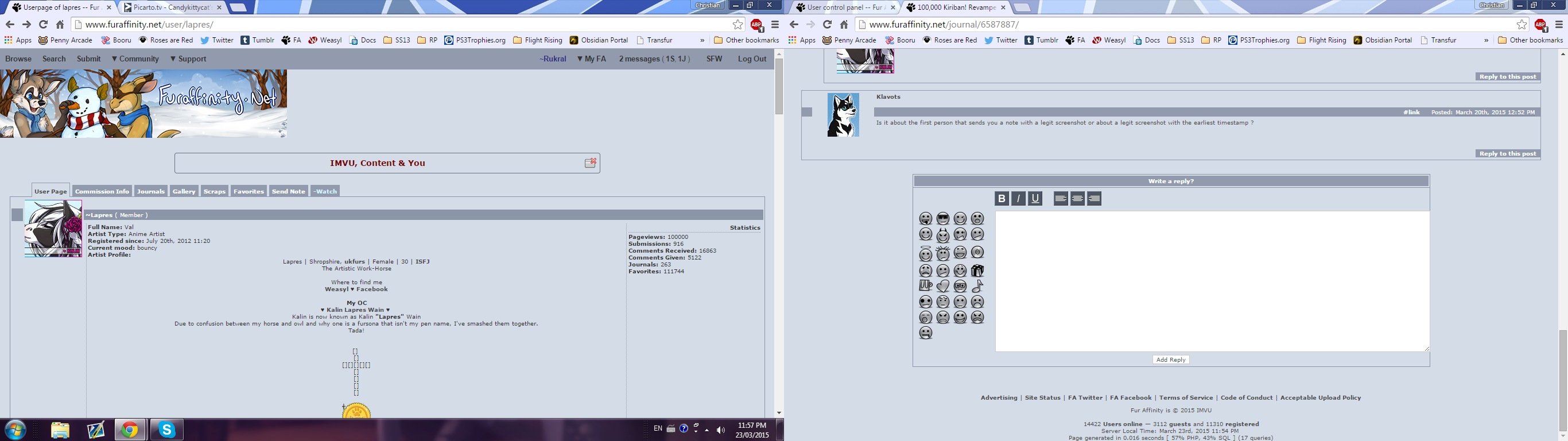Insert the yawning smiley

tap(926, 318)
